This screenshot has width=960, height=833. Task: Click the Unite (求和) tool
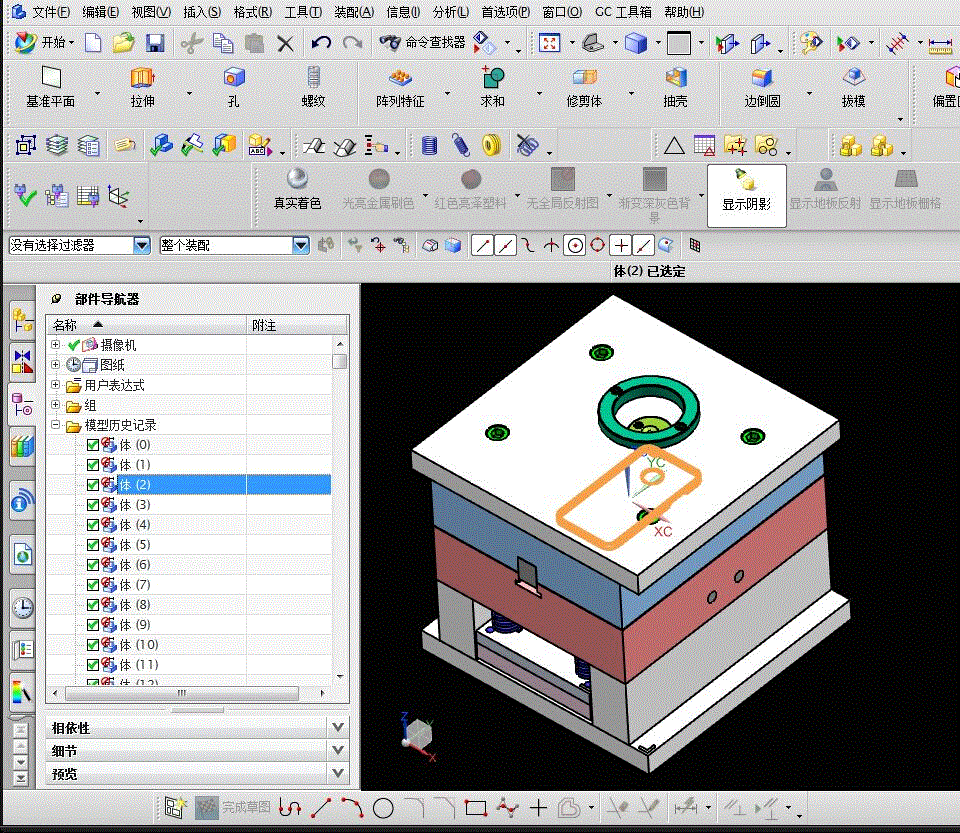tap(493, 88)
